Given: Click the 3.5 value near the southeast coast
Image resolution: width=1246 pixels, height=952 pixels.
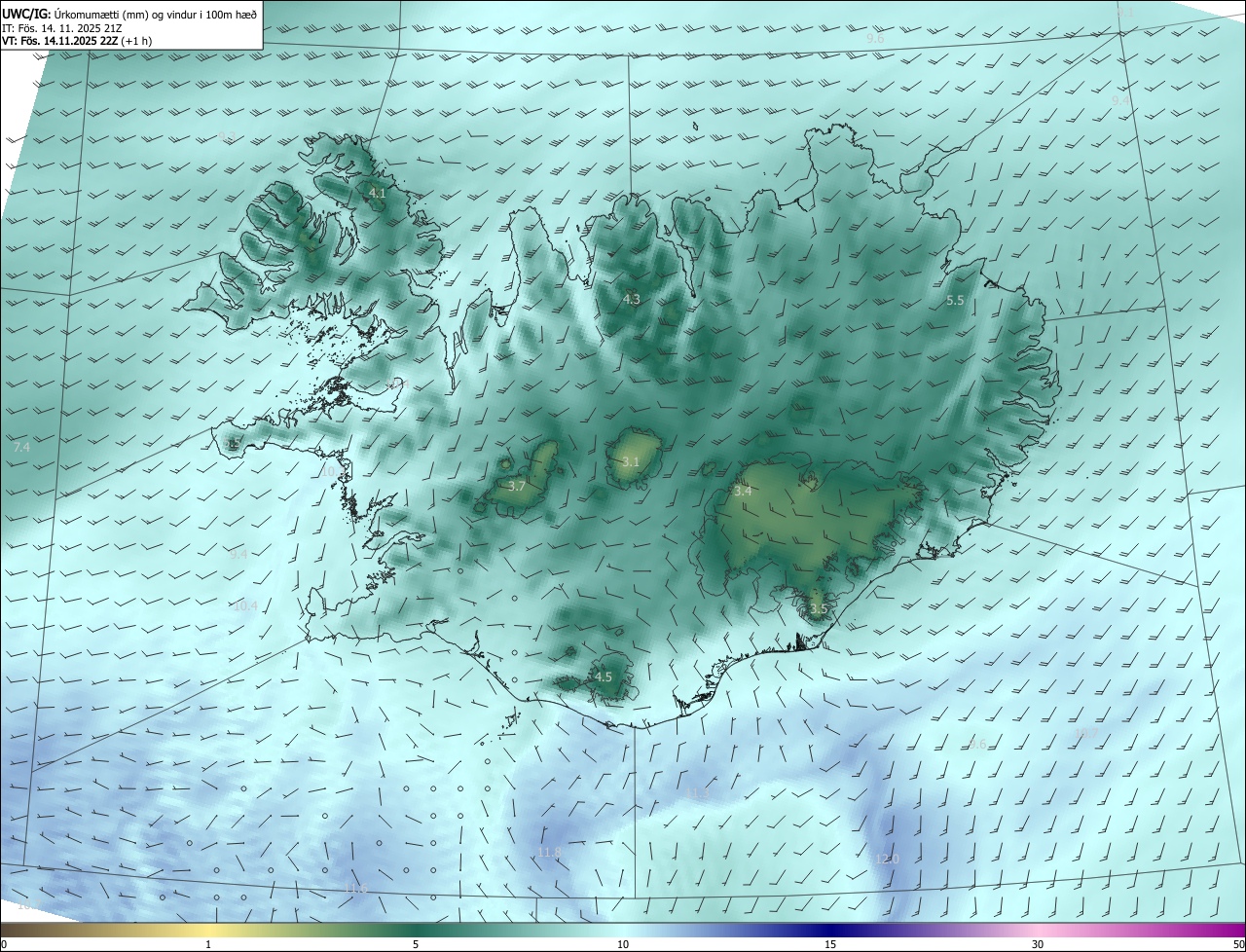Looking at the screenshot, I should click(818, 609).
